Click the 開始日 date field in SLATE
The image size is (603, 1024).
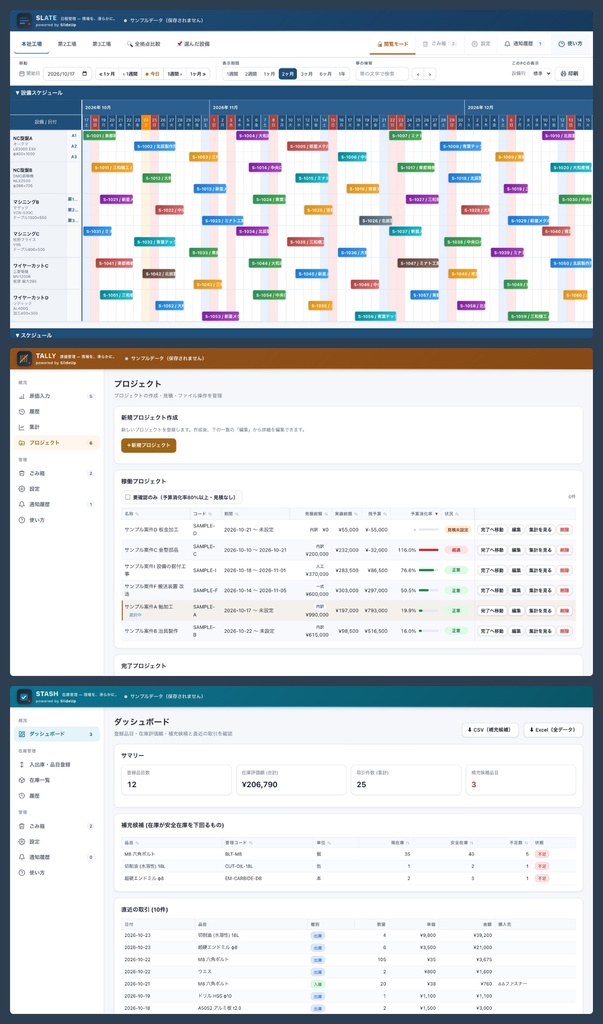[67, 74]
